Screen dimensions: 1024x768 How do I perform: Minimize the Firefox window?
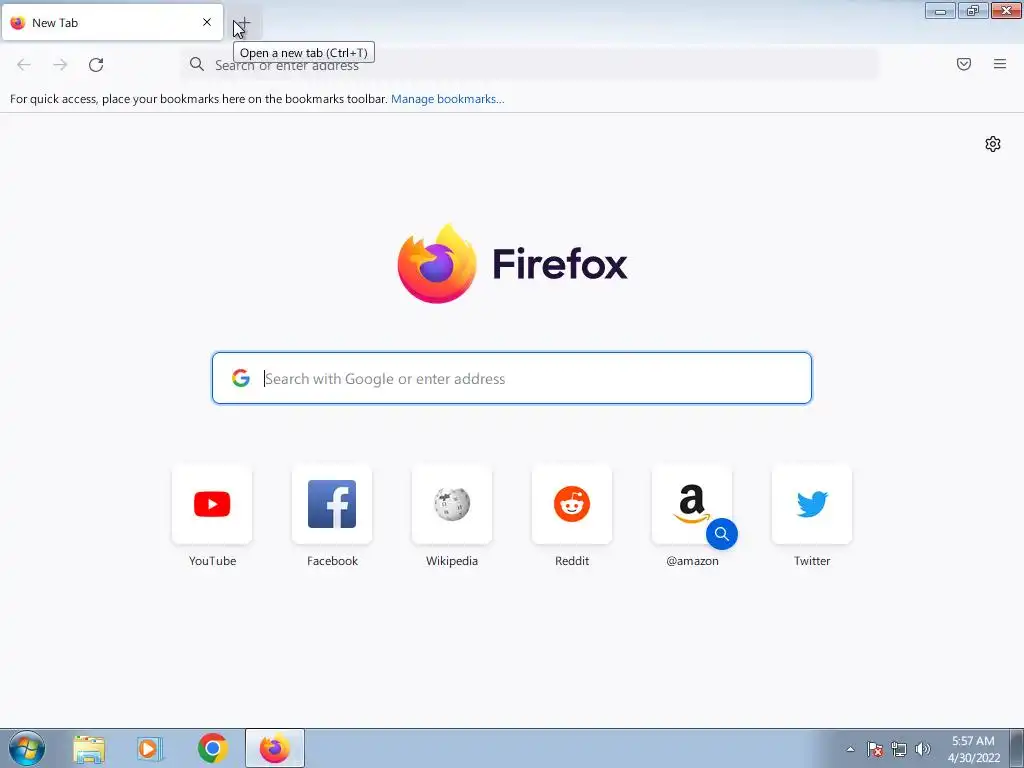[940, 11]
